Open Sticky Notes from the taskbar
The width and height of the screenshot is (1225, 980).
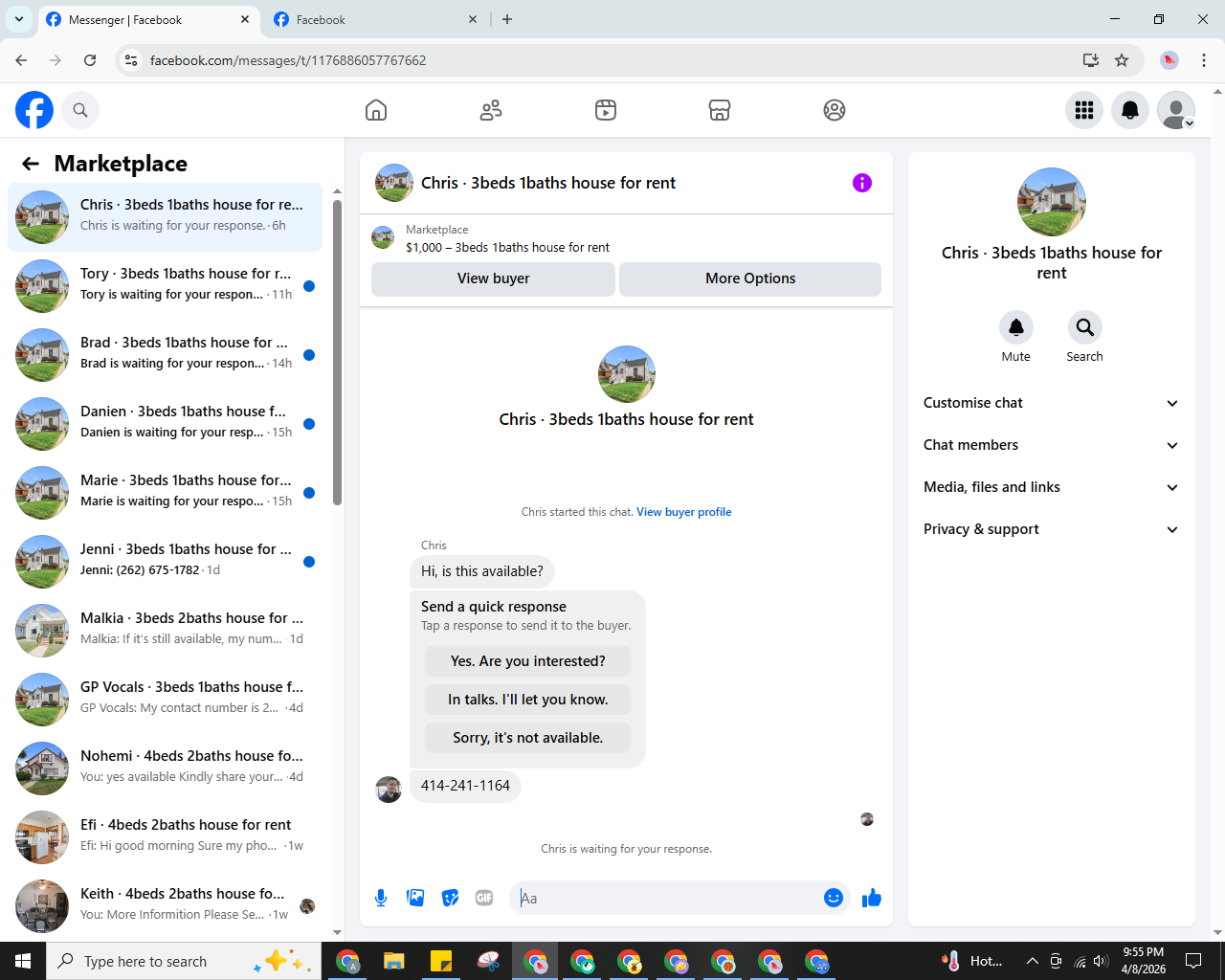point(441,961)
